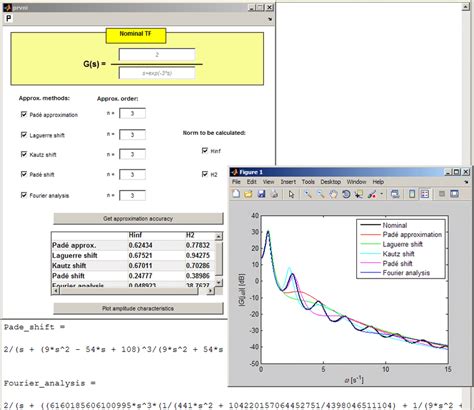Screen dimensions: 474x410
Task: Click the results table scroll-left arrow
Action: (x=56, y=291)
